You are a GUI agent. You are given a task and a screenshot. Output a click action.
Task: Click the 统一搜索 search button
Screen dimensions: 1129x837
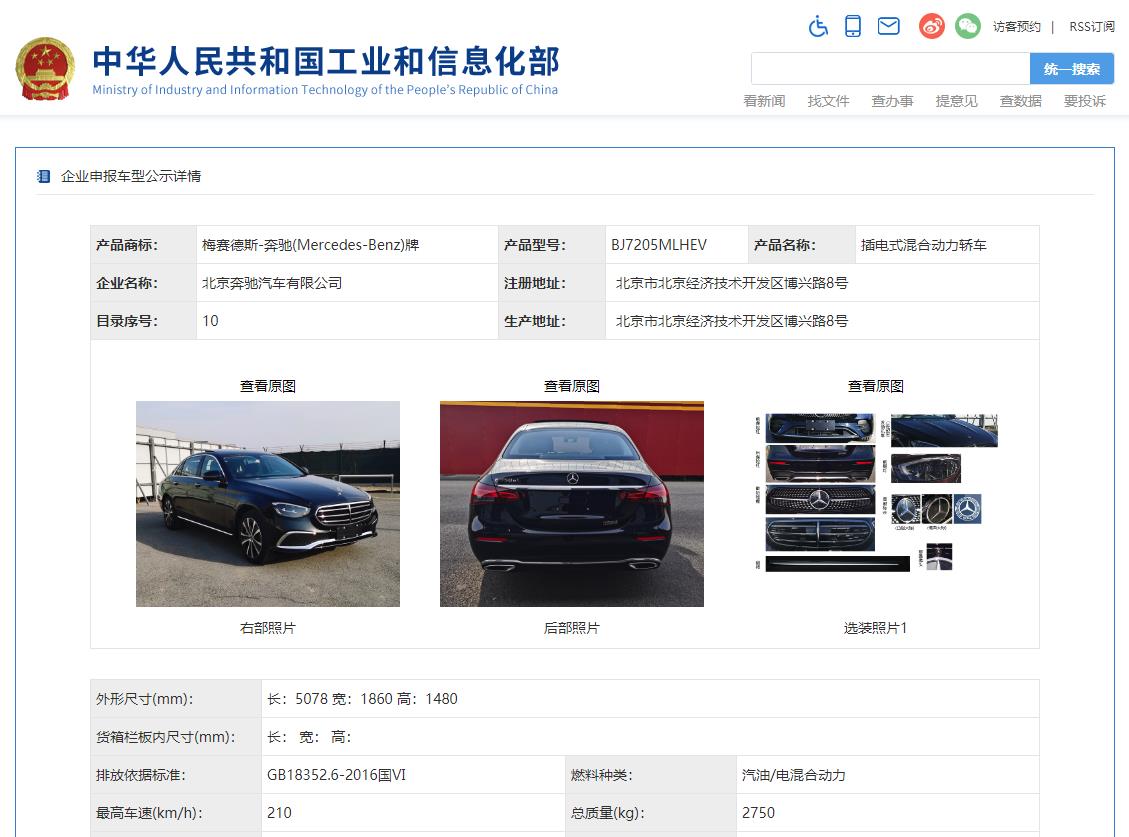tap(1071, 69)
